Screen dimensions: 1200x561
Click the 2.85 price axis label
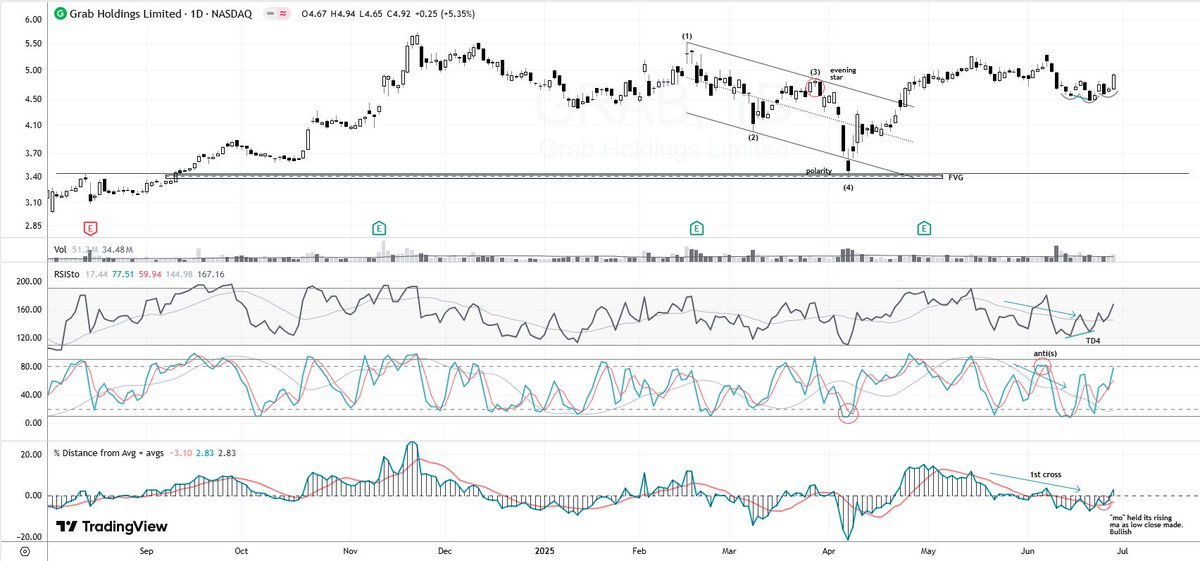(x=31, y=226)
